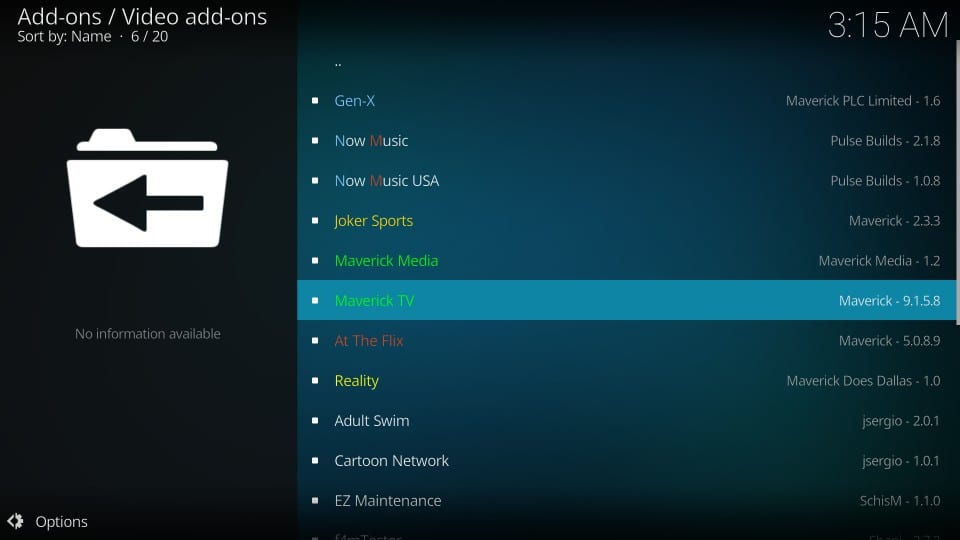960x540 pixels.
Task: Click the 'Maverick PLC Limited - 1.6' text
Action: click(863, 100)
